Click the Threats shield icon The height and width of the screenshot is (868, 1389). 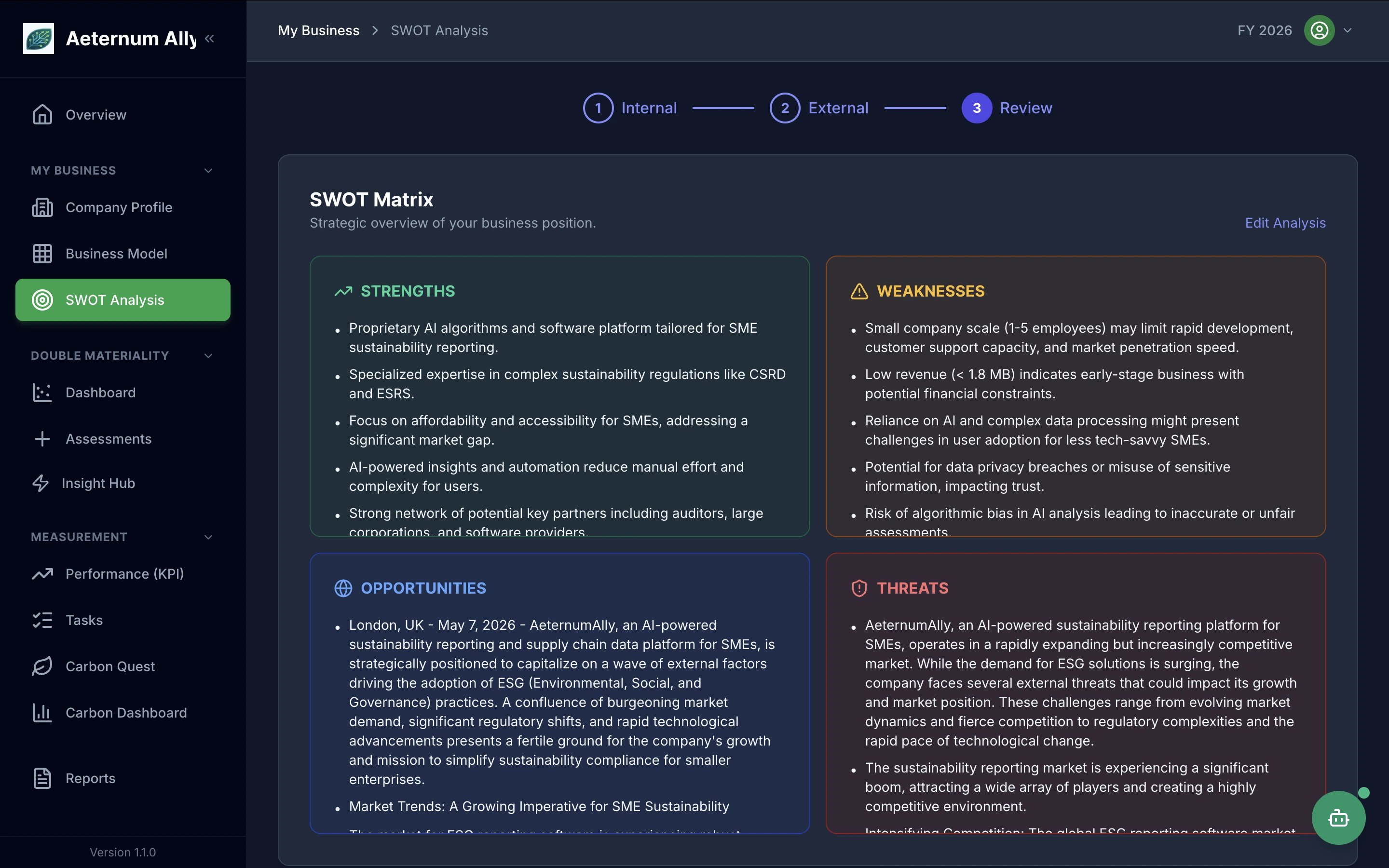[x=859, y=588]
